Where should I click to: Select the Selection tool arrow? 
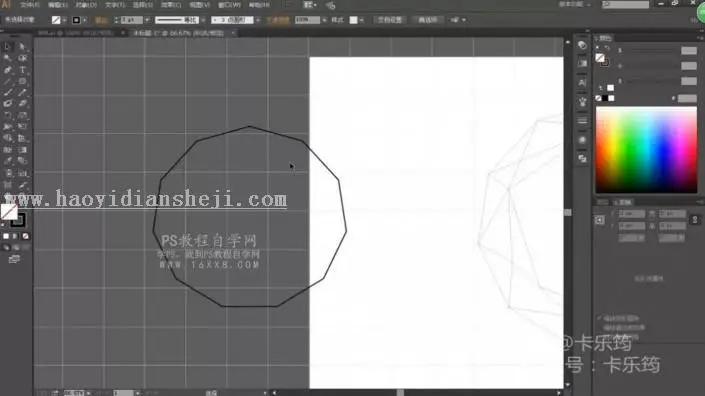pos(8,47)
